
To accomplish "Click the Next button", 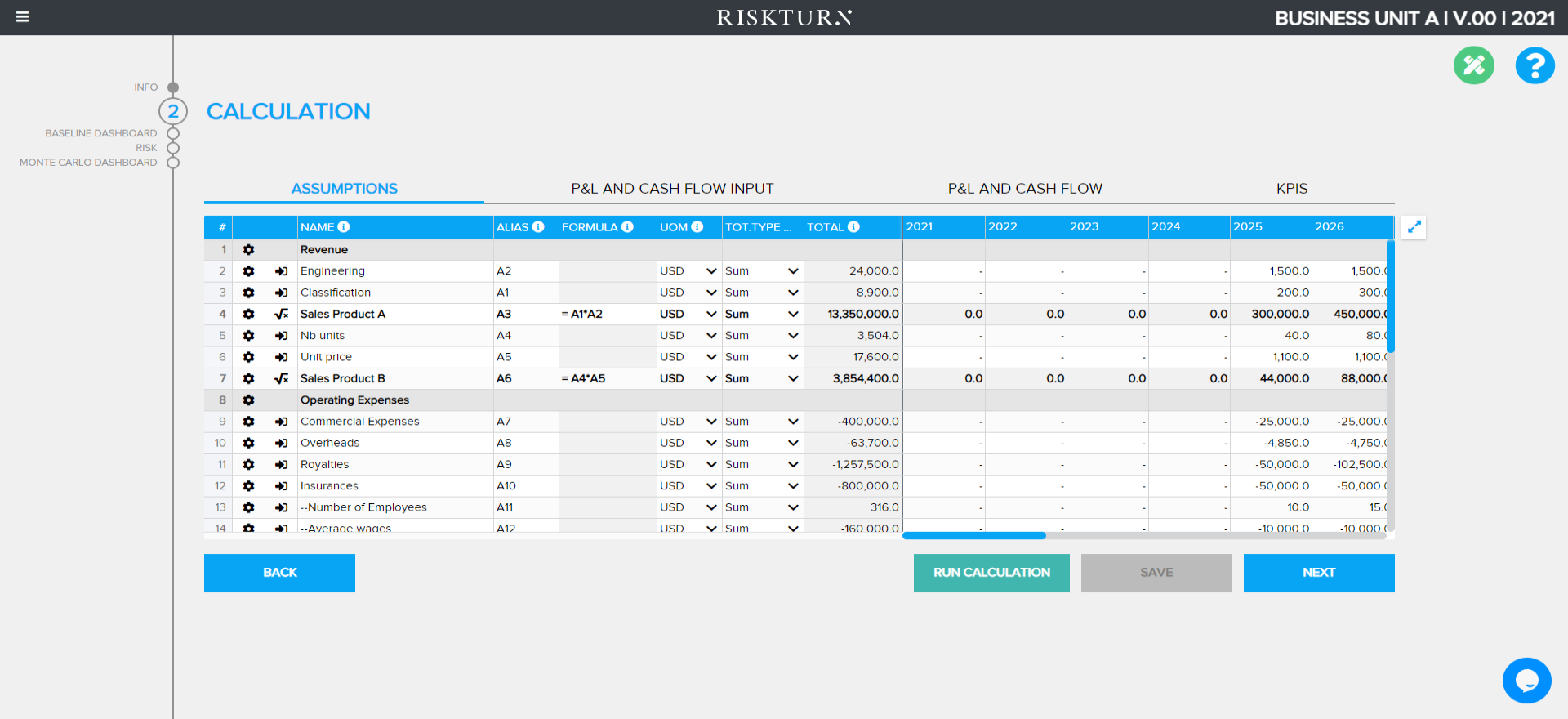I will click(x=1319, y=573).
